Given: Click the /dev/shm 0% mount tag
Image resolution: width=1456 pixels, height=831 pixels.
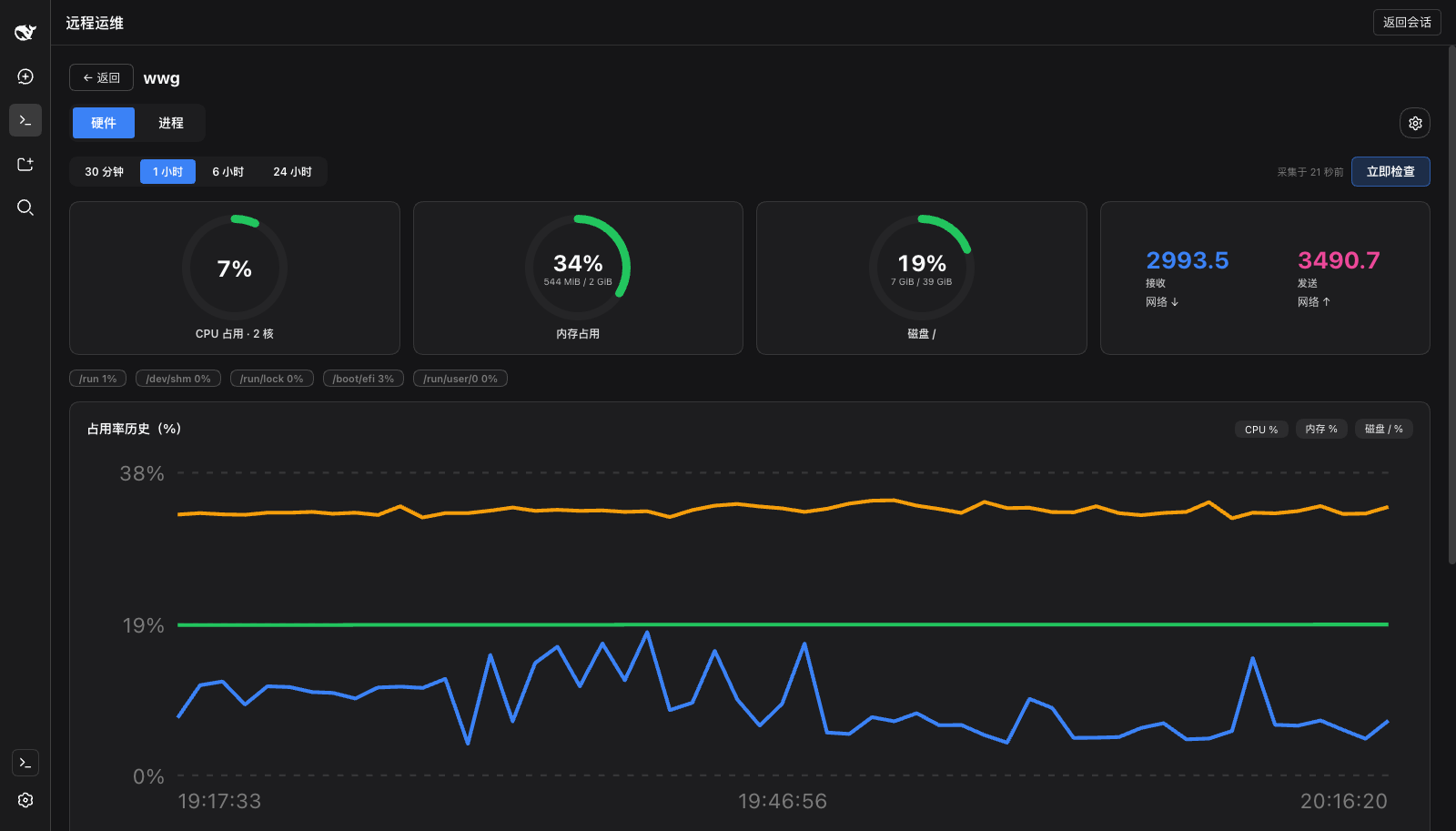Looking at the screenshot, I should coord(178,379).
